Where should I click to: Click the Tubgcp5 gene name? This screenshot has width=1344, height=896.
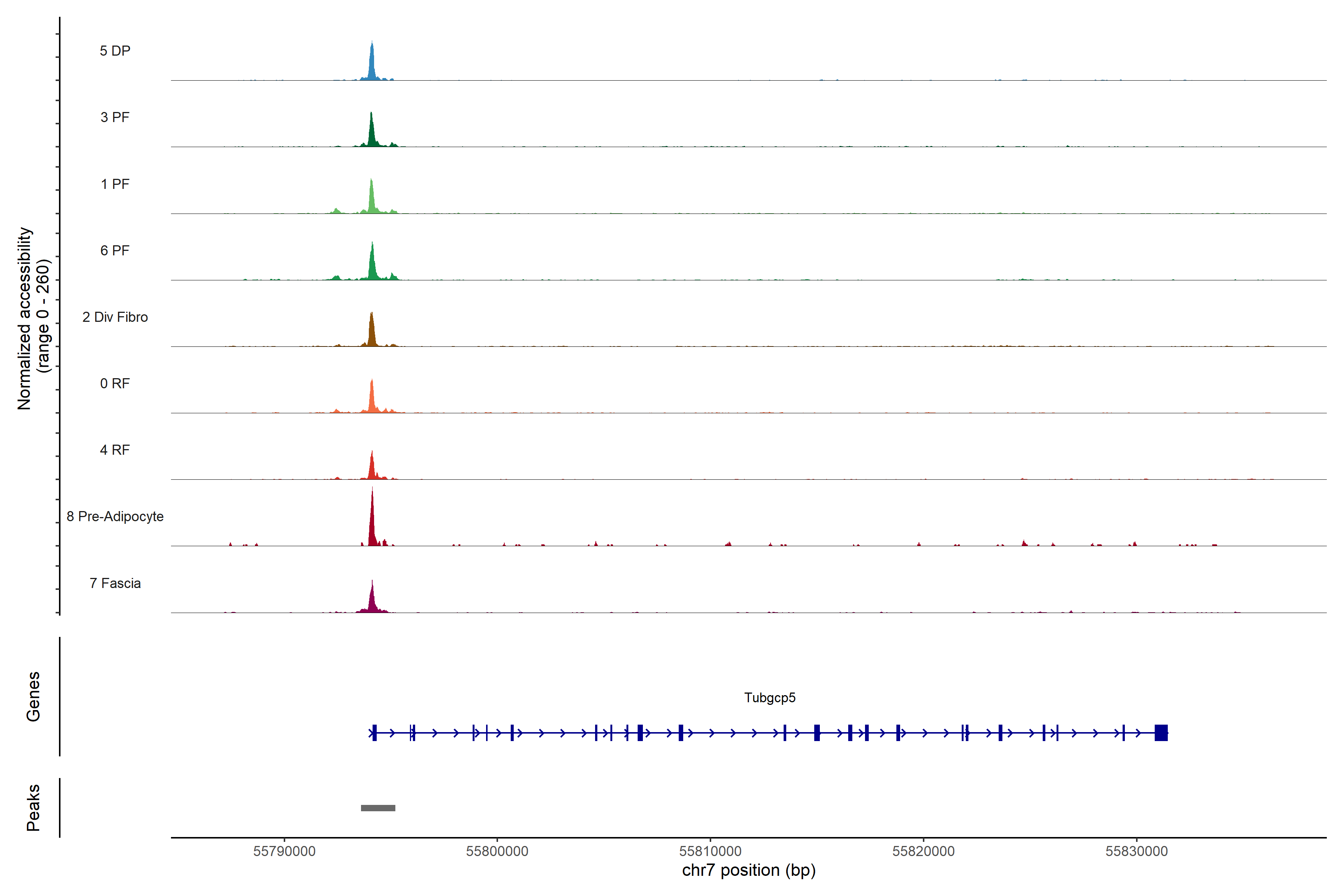click(x=770, y=698)
